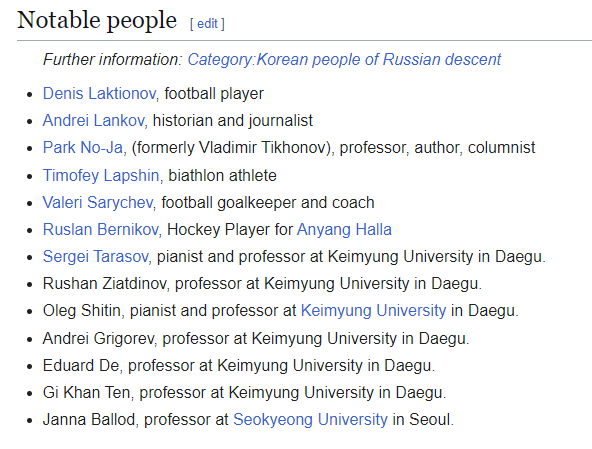Screen dimensions: 592x449
Task: Click the Janna Ballod name text
Action: click(x=88, y=420)
